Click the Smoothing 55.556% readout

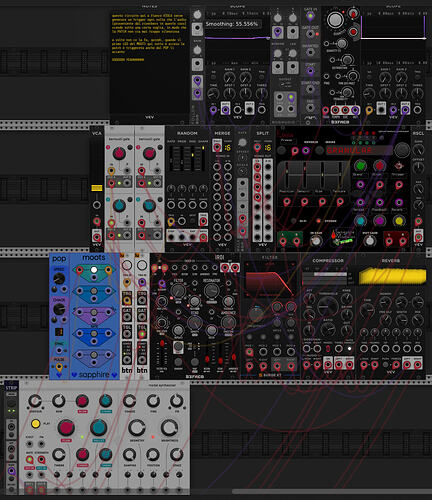(x=232, y=24)
